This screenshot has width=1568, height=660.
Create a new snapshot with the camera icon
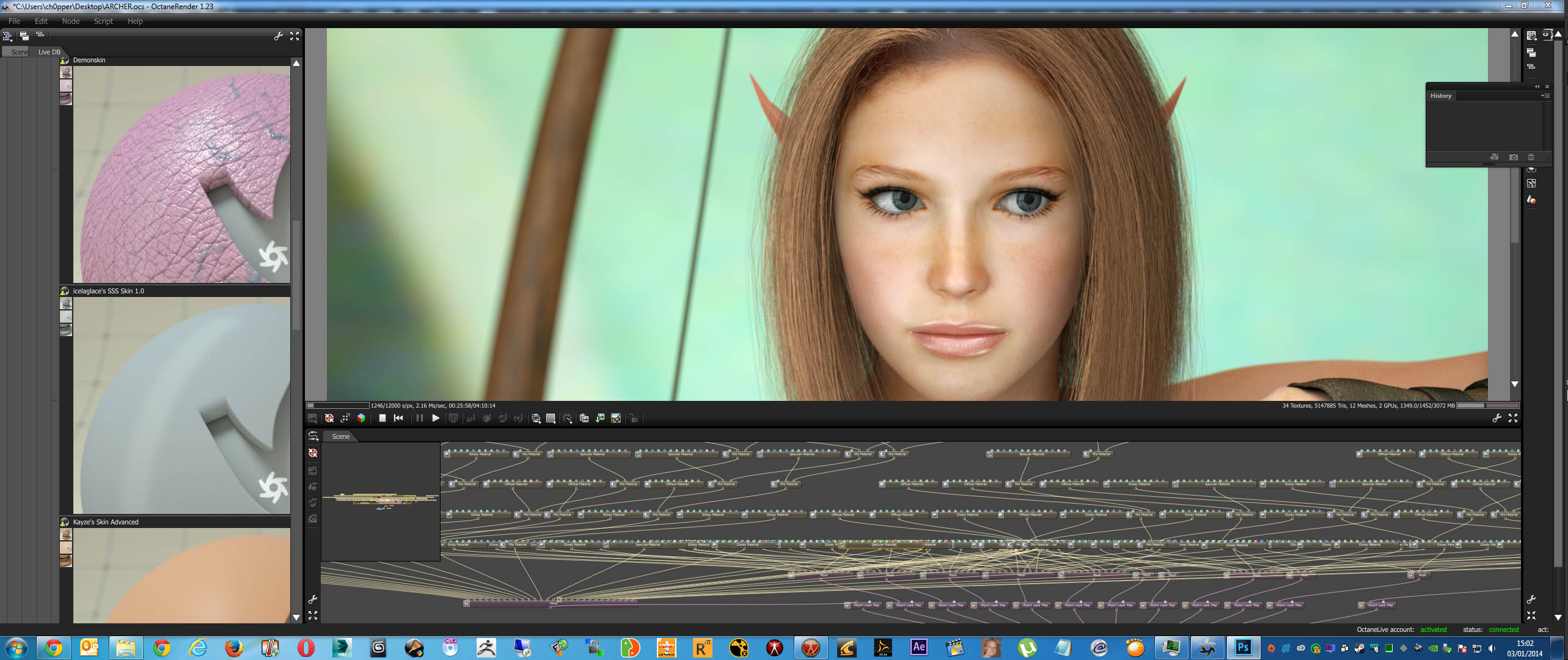[x=1513, y=158]
